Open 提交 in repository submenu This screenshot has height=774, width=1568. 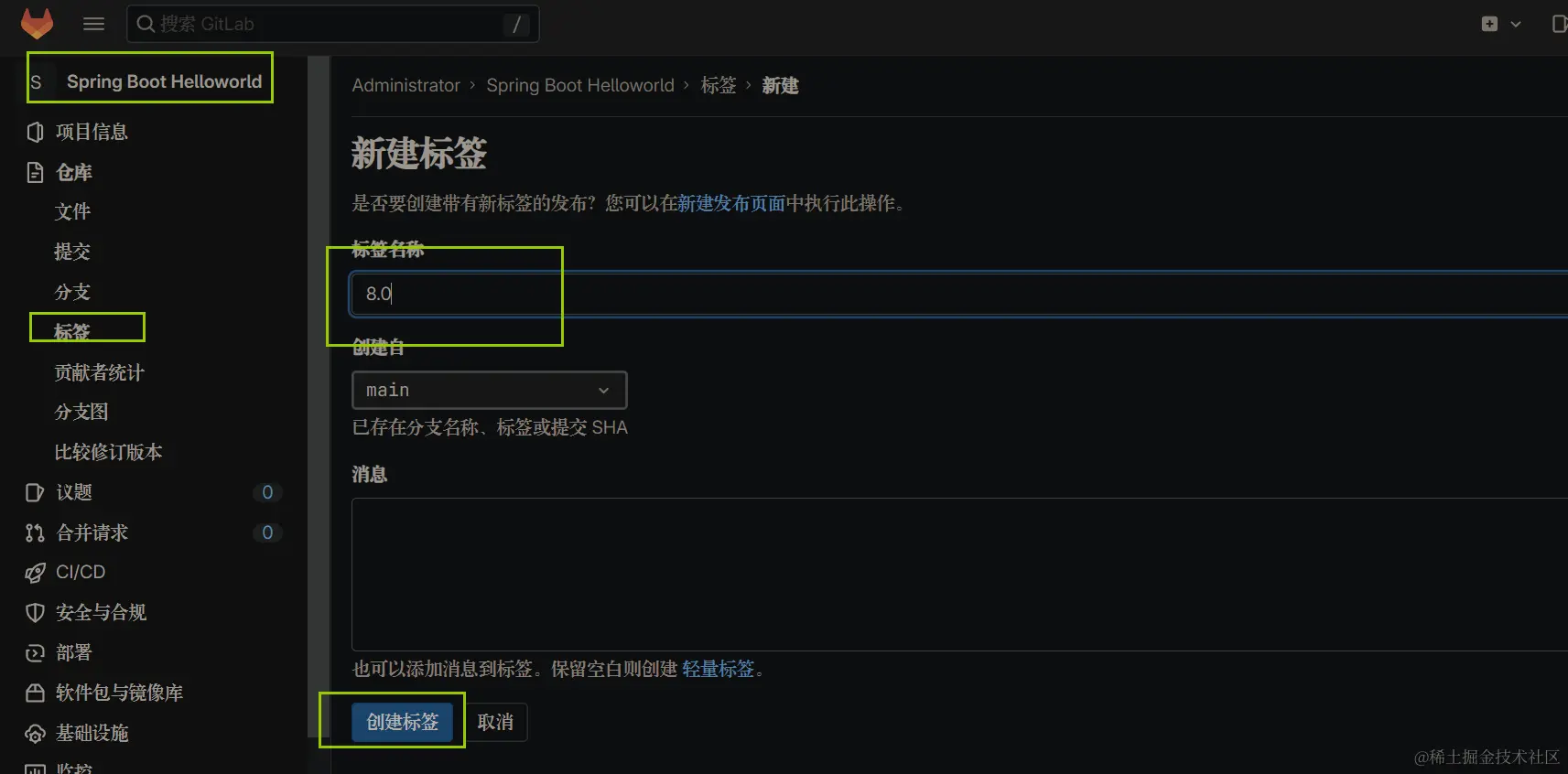coord(72,252)
